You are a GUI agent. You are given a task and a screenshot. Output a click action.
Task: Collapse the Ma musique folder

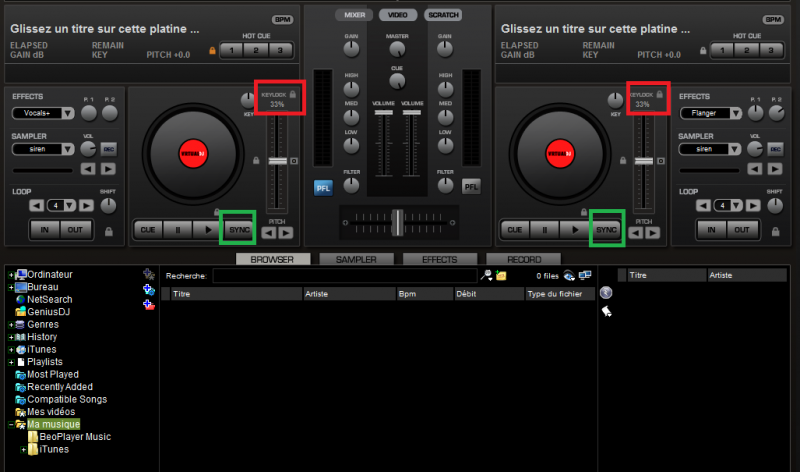click(x=11, y=425)
